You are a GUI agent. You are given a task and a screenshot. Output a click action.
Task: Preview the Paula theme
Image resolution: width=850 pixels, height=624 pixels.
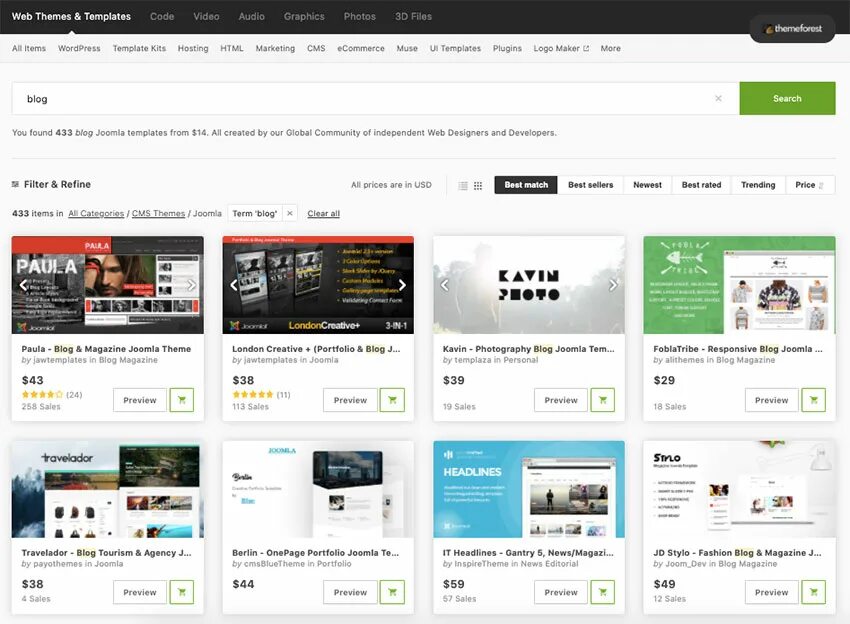pyautogui.click(x=140, y=400)
